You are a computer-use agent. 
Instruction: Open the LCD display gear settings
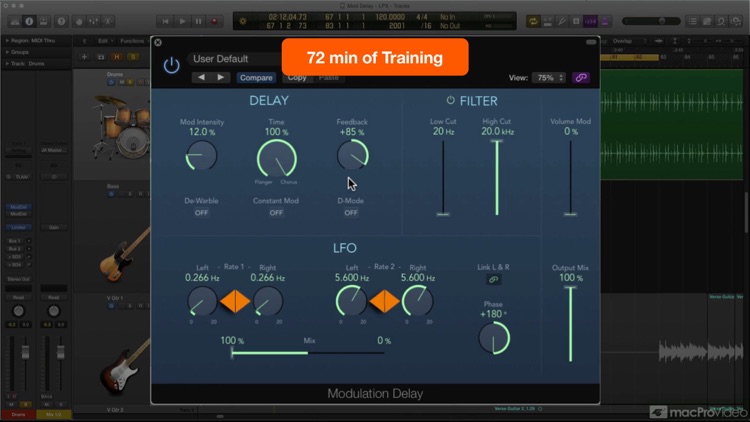pos(243,22)
